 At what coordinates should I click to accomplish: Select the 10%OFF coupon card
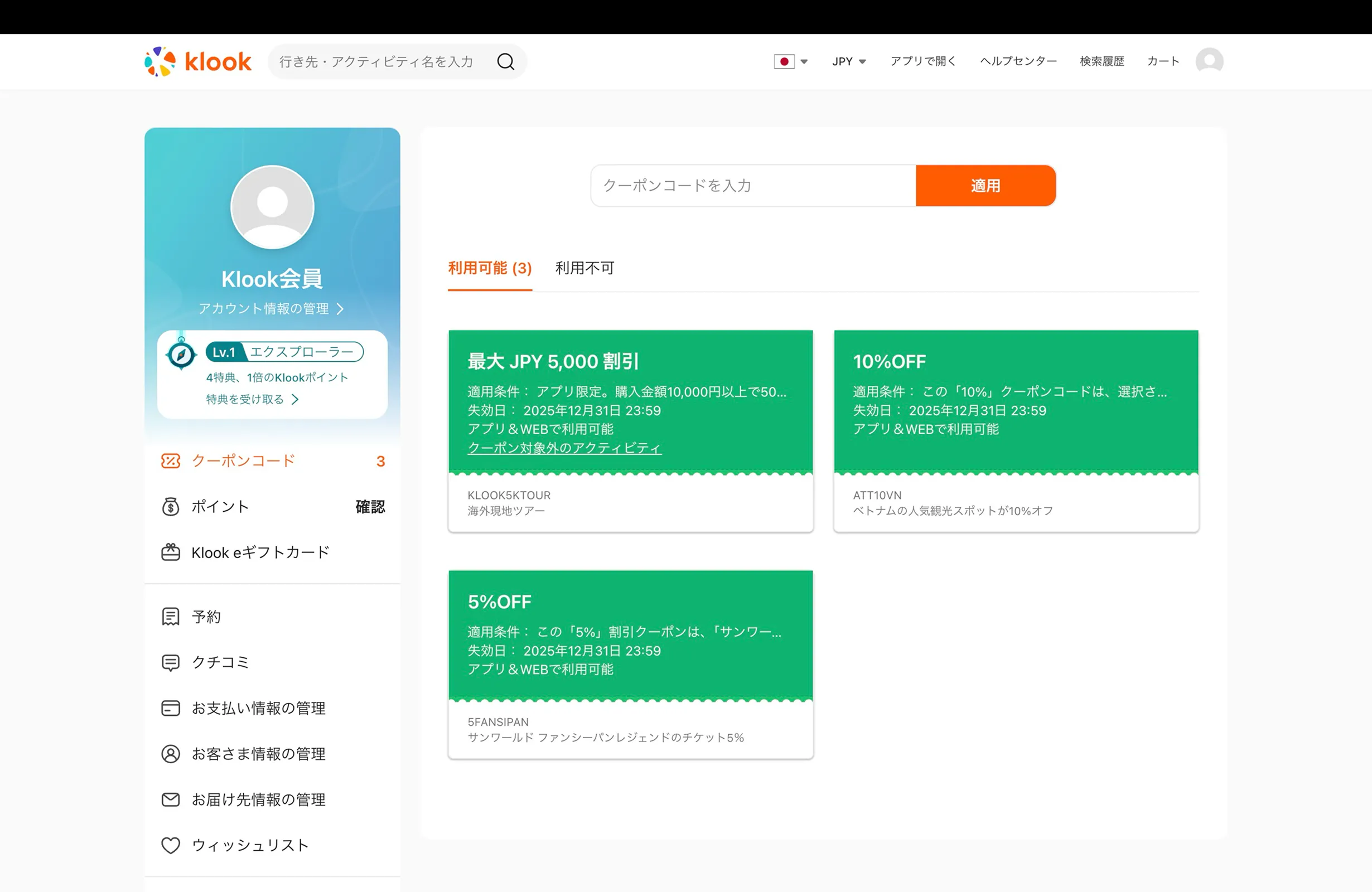point(1016,431)
